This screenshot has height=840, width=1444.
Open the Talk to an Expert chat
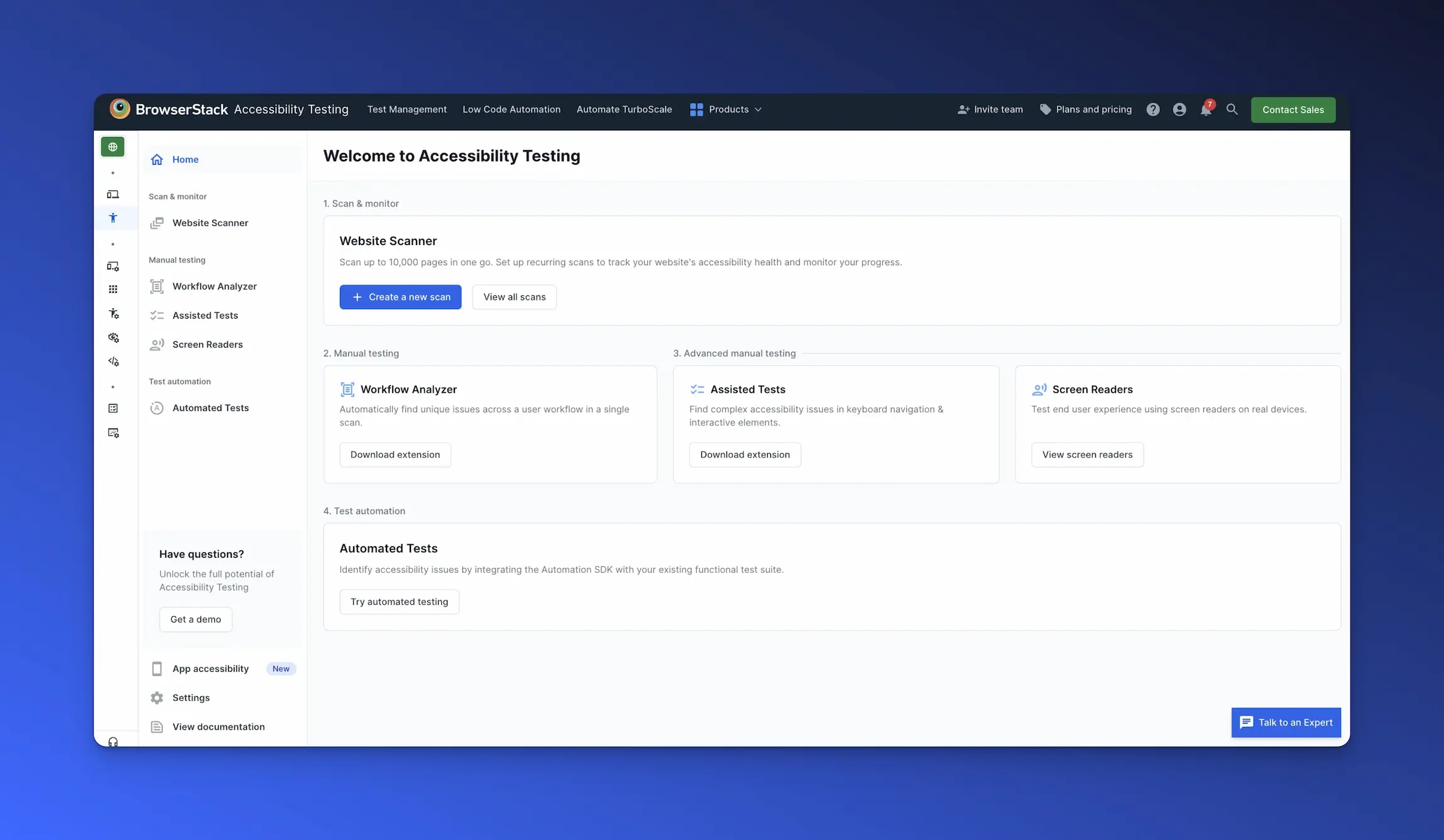tap(1286, 723)
